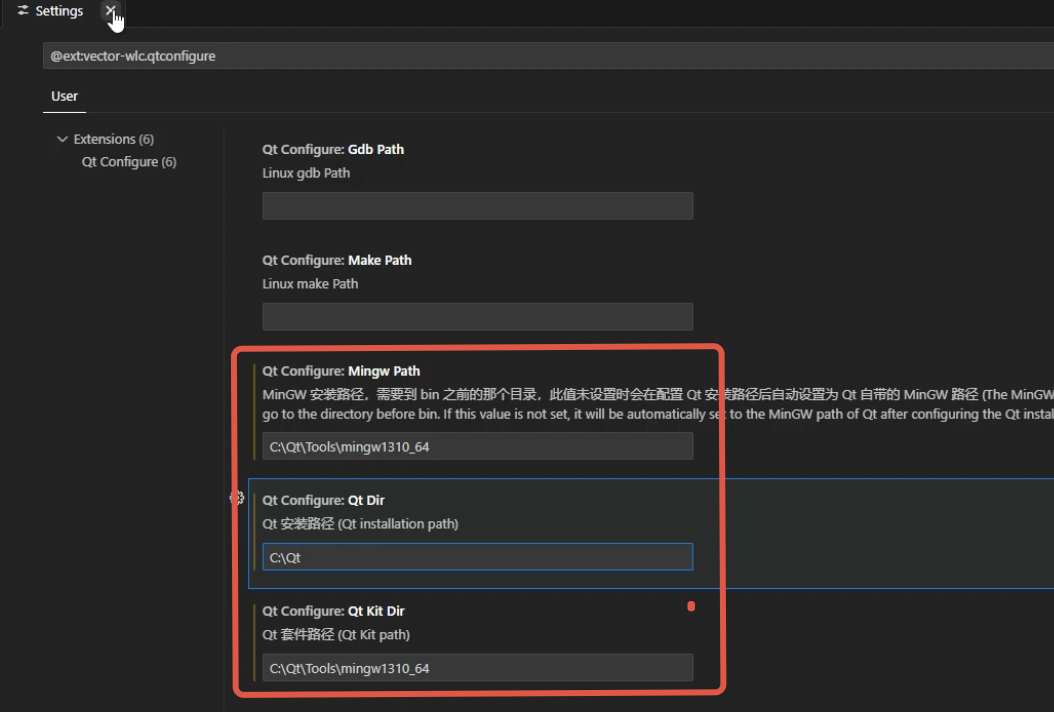Click the Qt Configure: Qt Kit Dir title
Image resolution: width=1054 pixels, height=712 pixels.
[333, 611]
